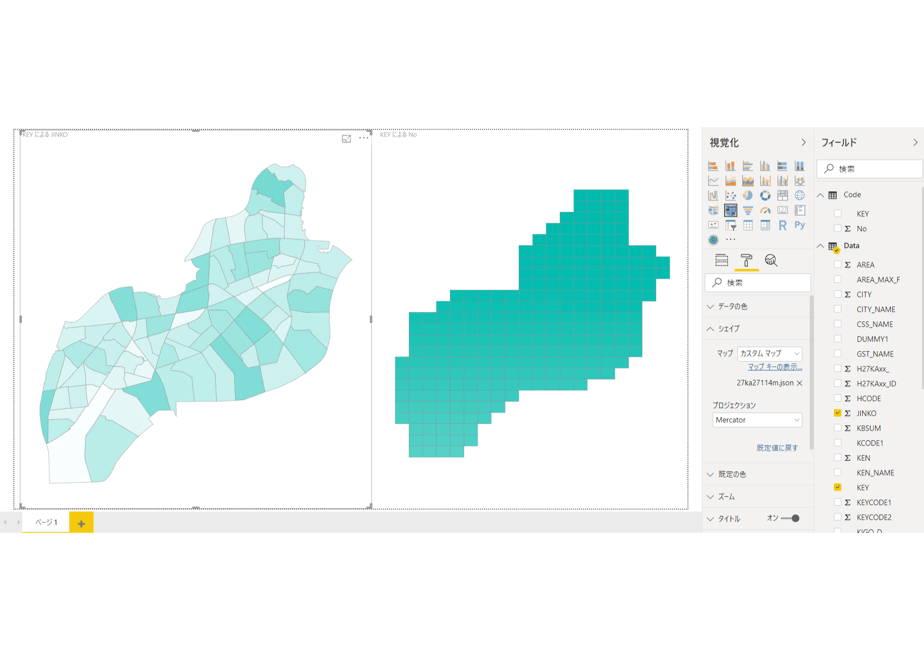Click the fields pane 検索 search box
Viewport: 924px width, 660px height.
[869, 169]
